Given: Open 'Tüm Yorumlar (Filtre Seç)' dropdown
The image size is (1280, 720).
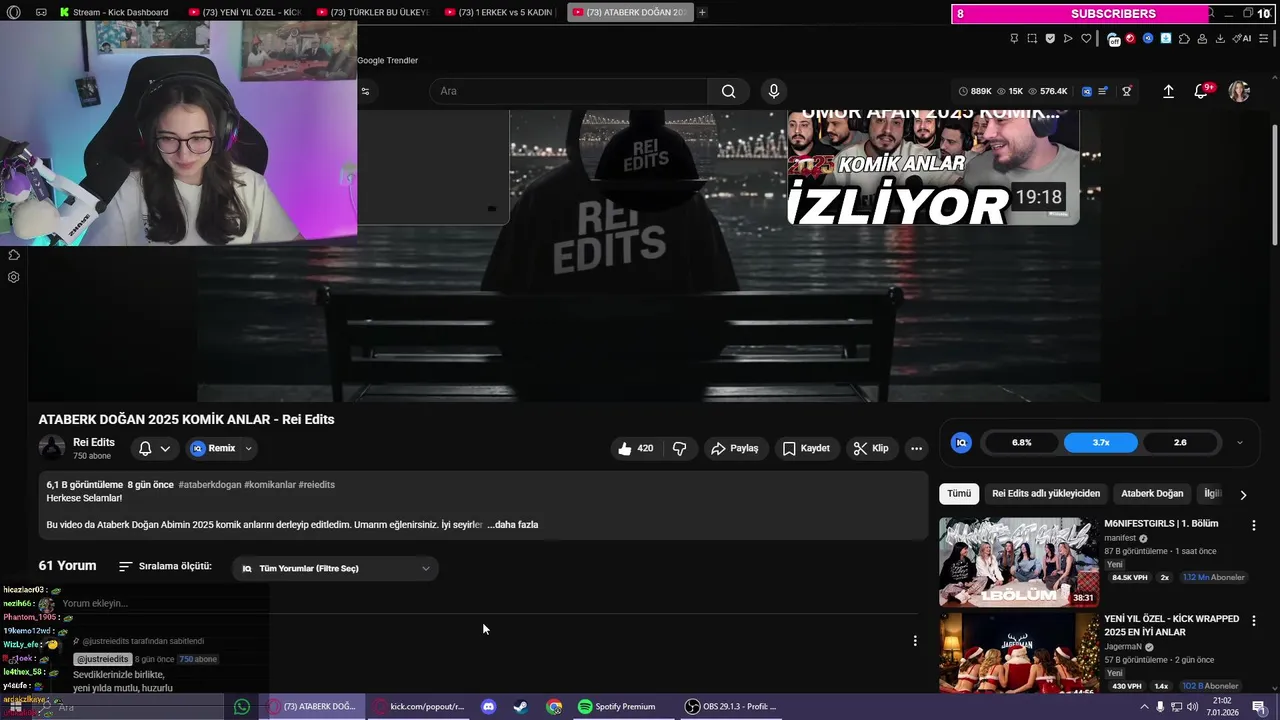Looking at the screenshot, I should pyautogui.click(x=335, y=568).
